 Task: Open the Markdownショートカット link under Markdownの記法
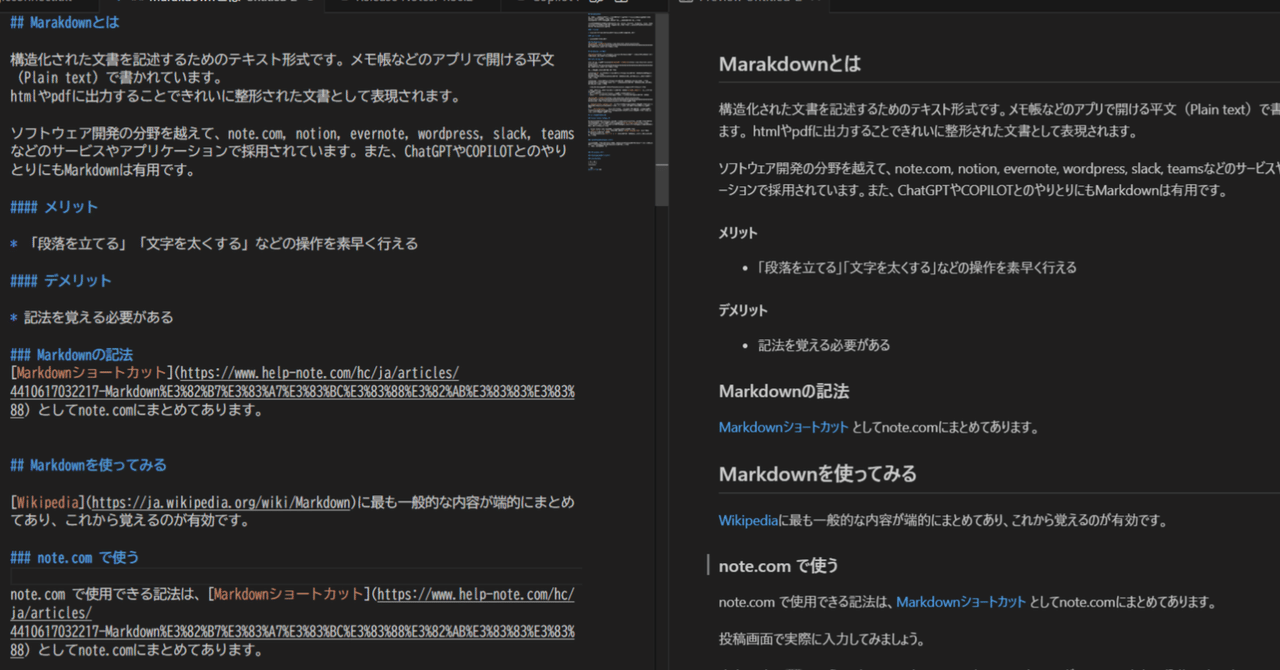coord(783,426)
